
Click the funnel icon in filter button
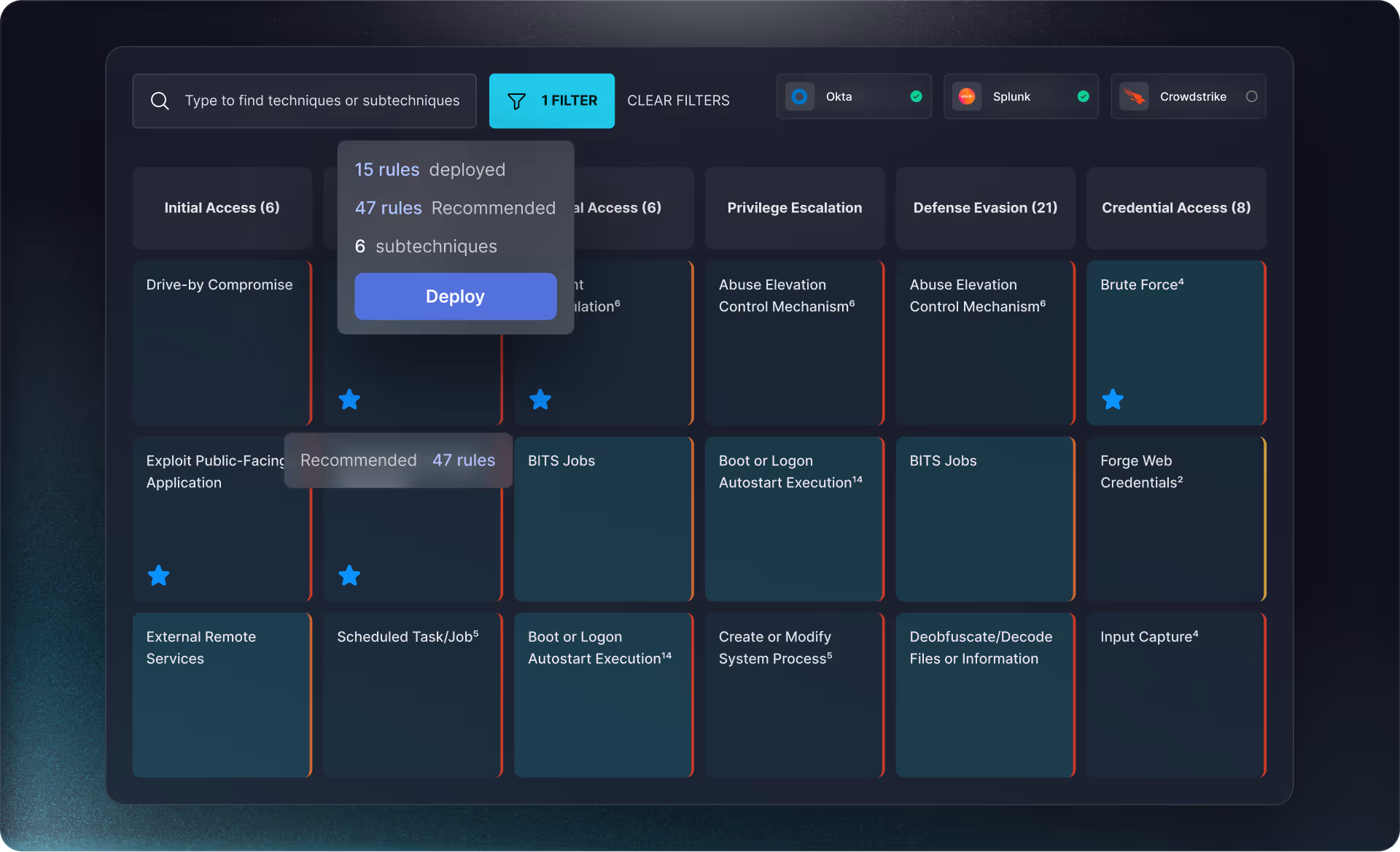click(516, 101)
